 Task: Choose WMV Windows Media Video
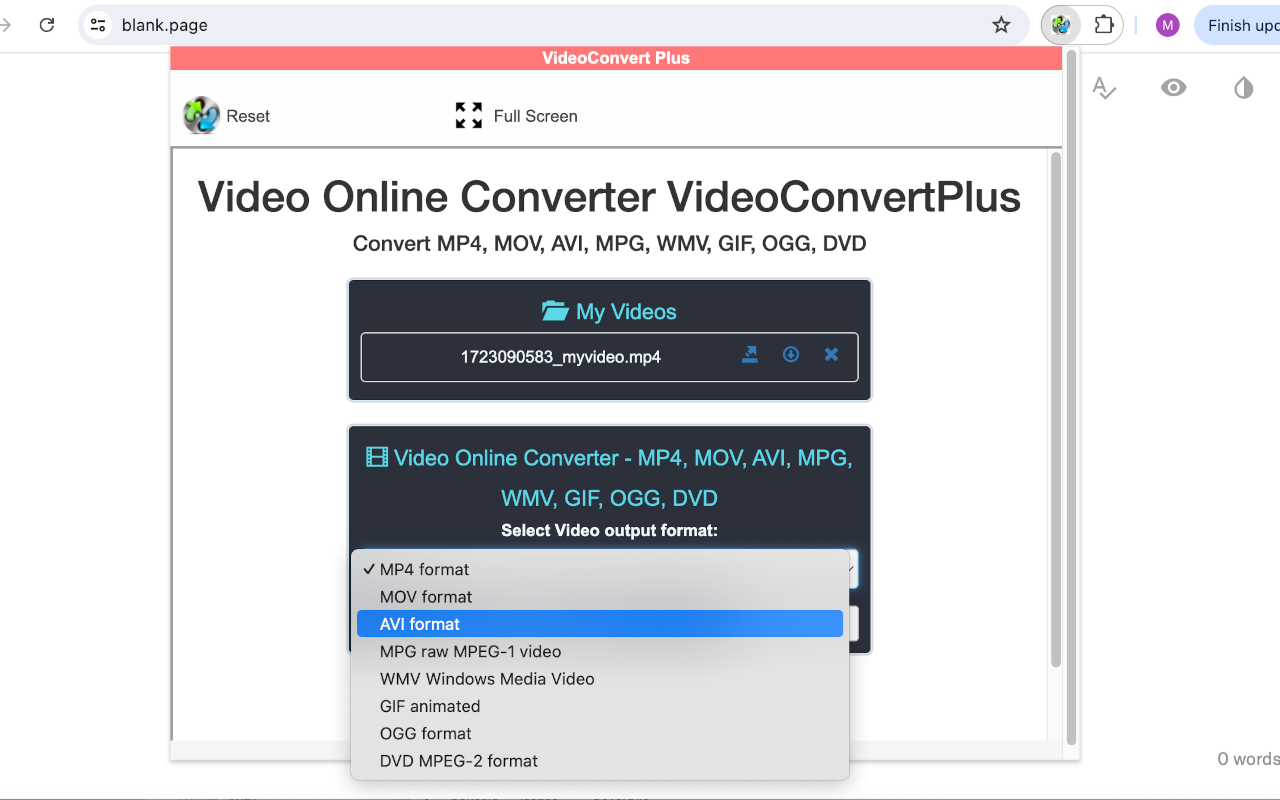pos(600,679)
